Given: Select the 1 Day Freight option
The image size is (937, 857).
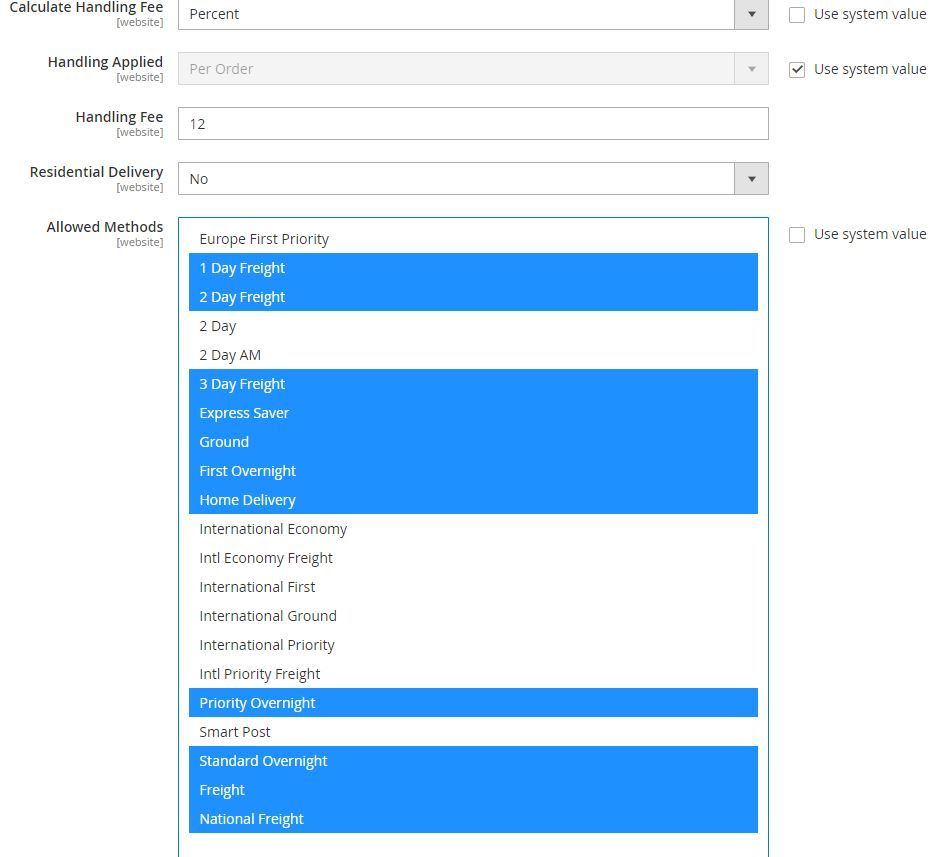Looking at the screenshot, I should (242, 268).
